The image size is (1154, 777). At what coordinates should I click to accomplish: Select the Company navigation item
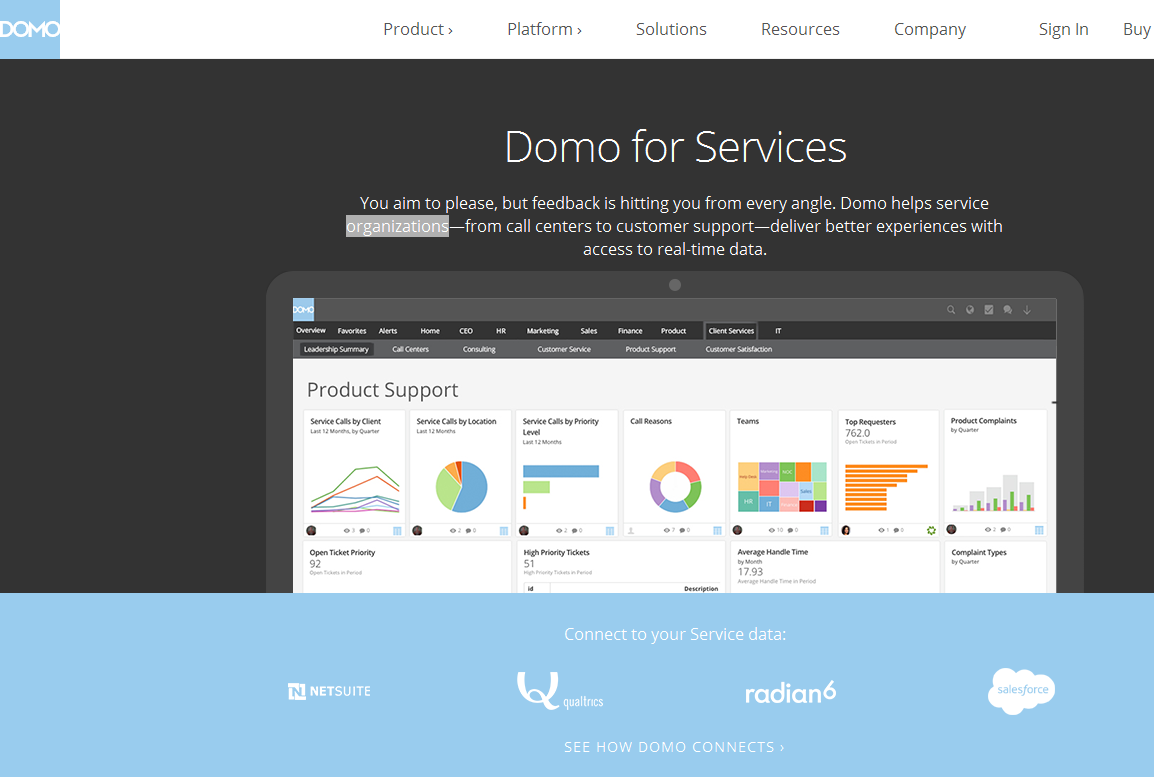tap(930, 29)
